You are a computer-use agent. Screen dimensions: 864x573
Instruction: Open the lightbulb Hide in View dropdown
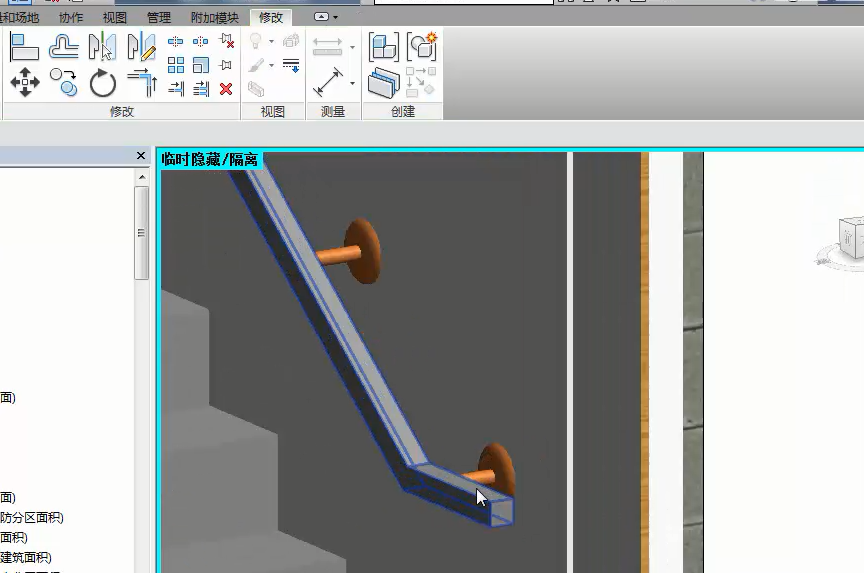tap(271, 42)
